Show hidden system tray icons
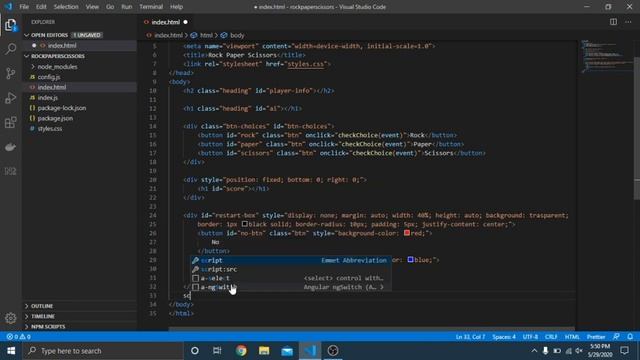 534,351
